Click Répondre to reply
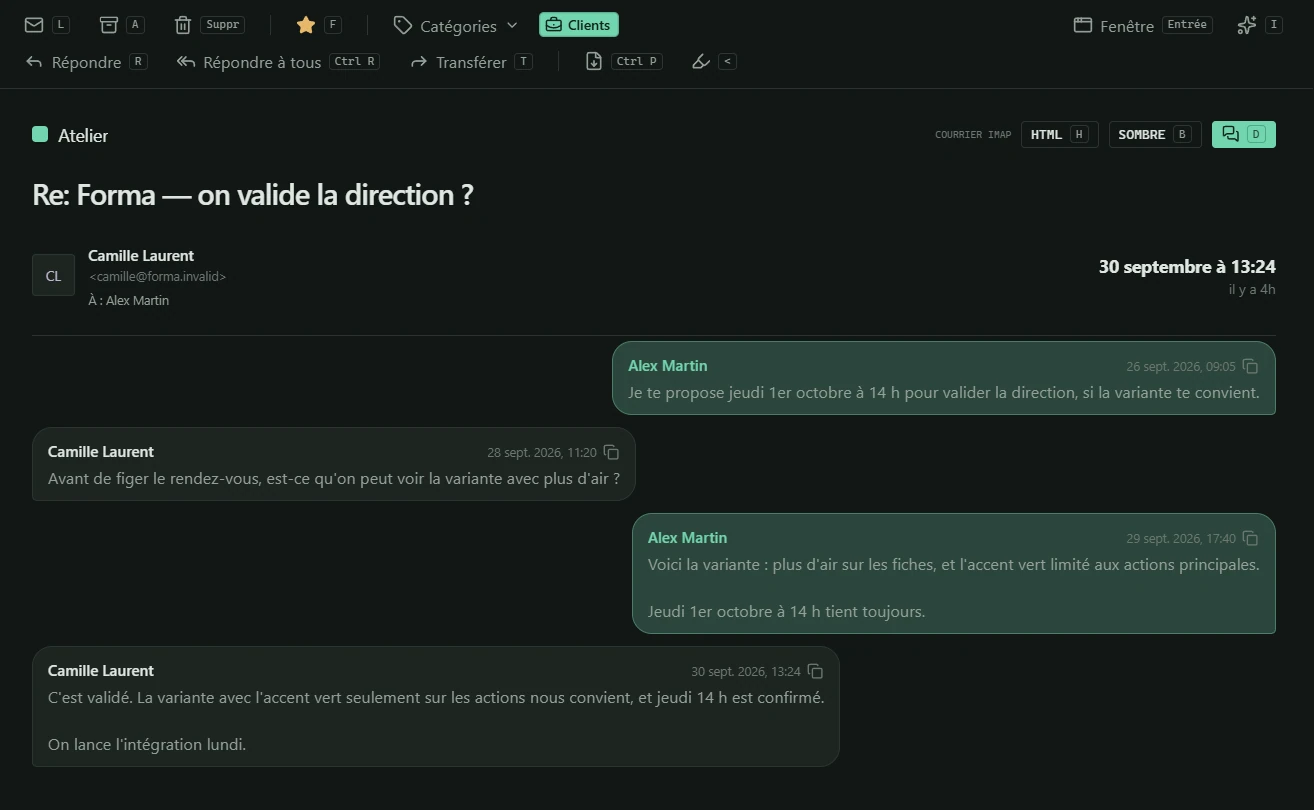The image size is (1314, 810). pyautogui.click(x=86, y=62)
